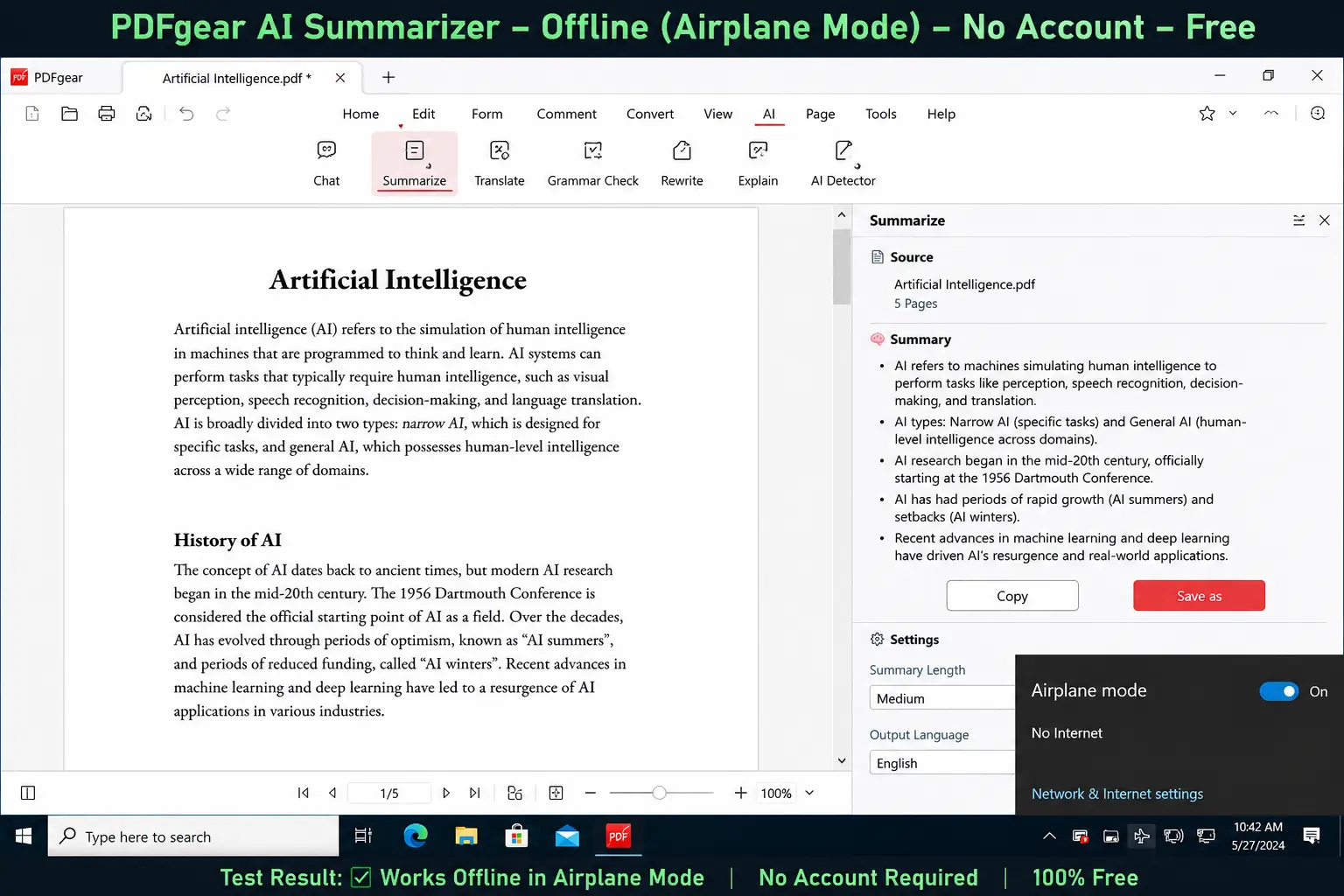Go to the next page

pyautogui.click(x=446, y=793)
